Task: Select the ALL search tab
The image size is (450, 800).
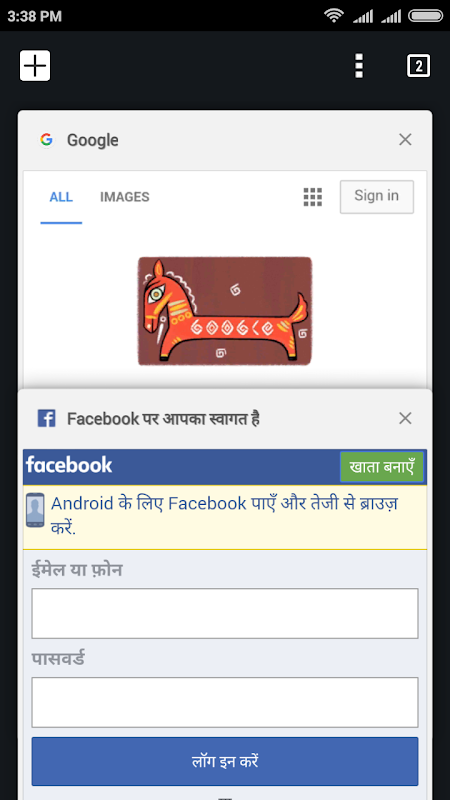Action: tap(61, 197)
